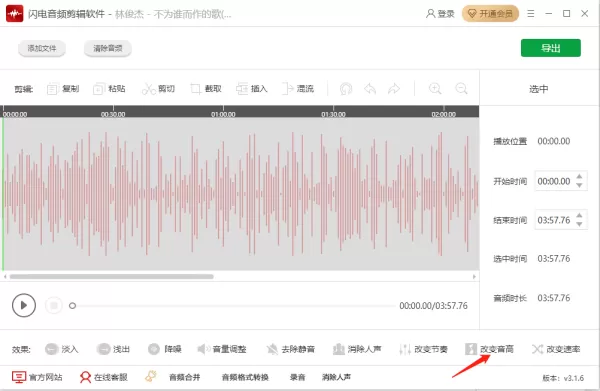Click the 00:30.00 mark on timeline ruler
Image resolution: width=600 pixels, height=391 pixels.
(113, 114)
